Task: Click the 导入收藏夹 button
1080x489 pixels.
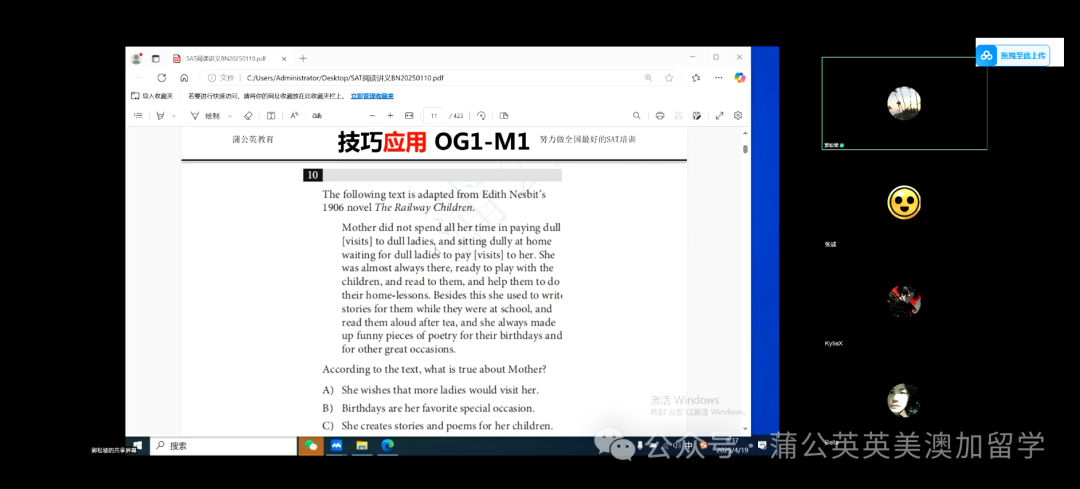Action: coord(152,96)
